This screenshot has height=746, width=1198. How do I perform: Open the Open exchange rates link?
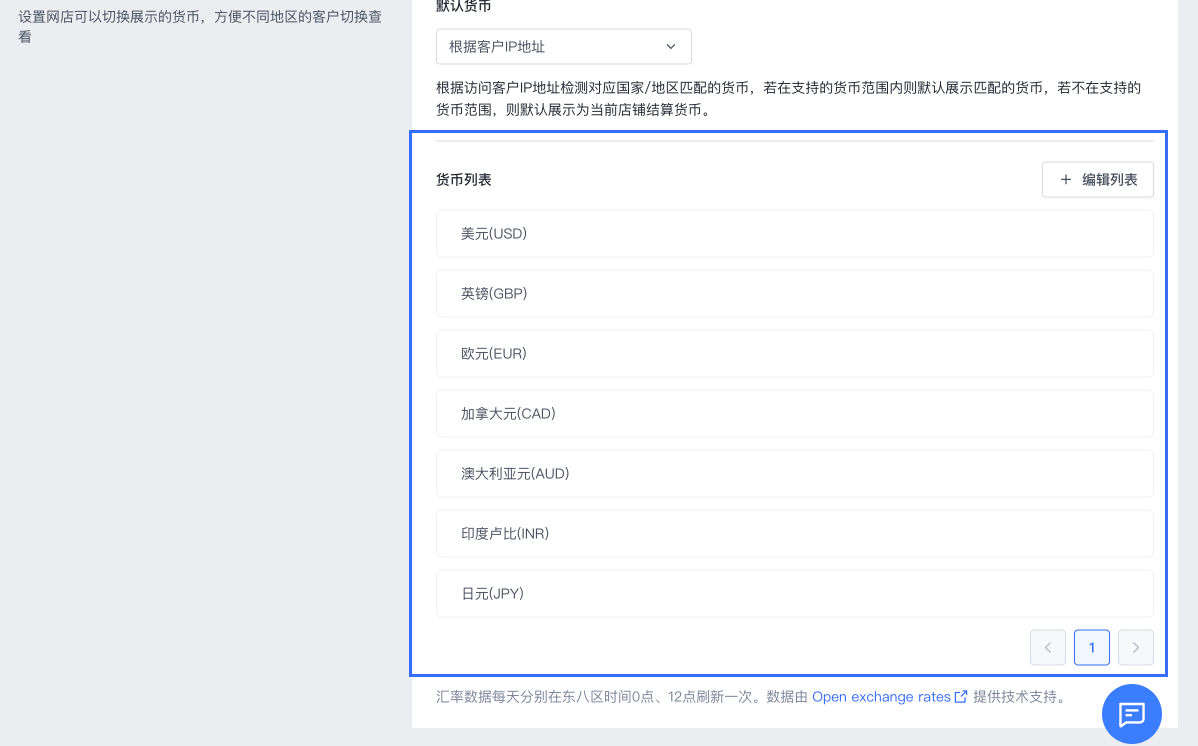pos(880,697)
